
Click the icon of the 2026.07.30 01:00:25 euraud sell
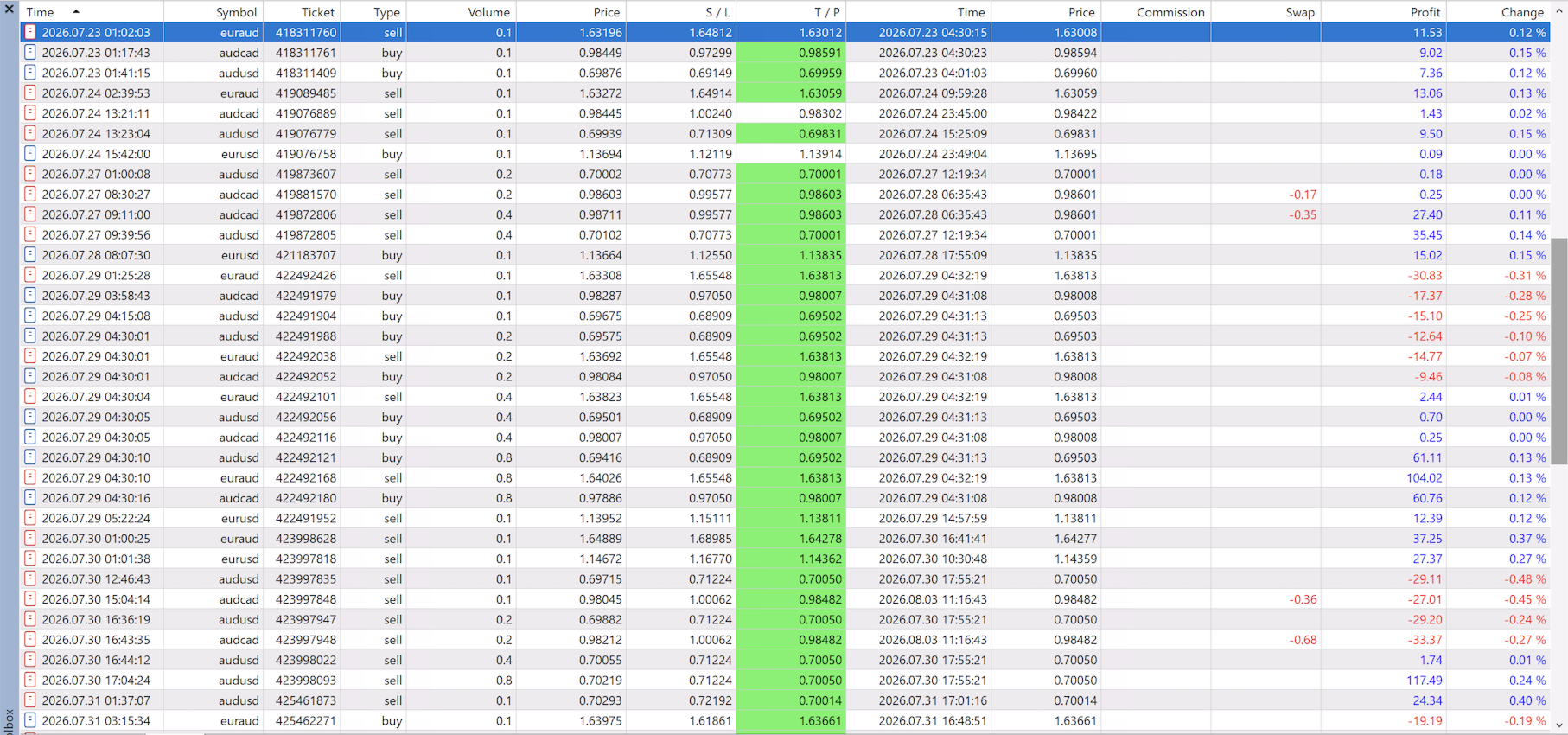30,538
